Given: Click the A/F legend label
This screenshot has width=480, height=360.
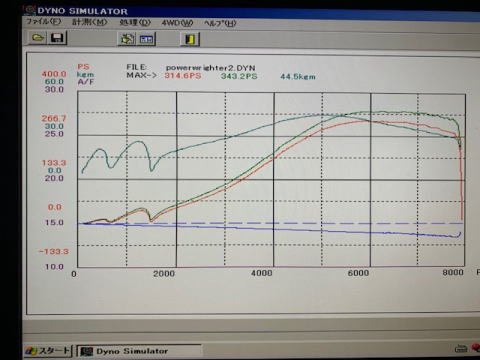Looking at the screenshot, I should [x=86, y=82].
